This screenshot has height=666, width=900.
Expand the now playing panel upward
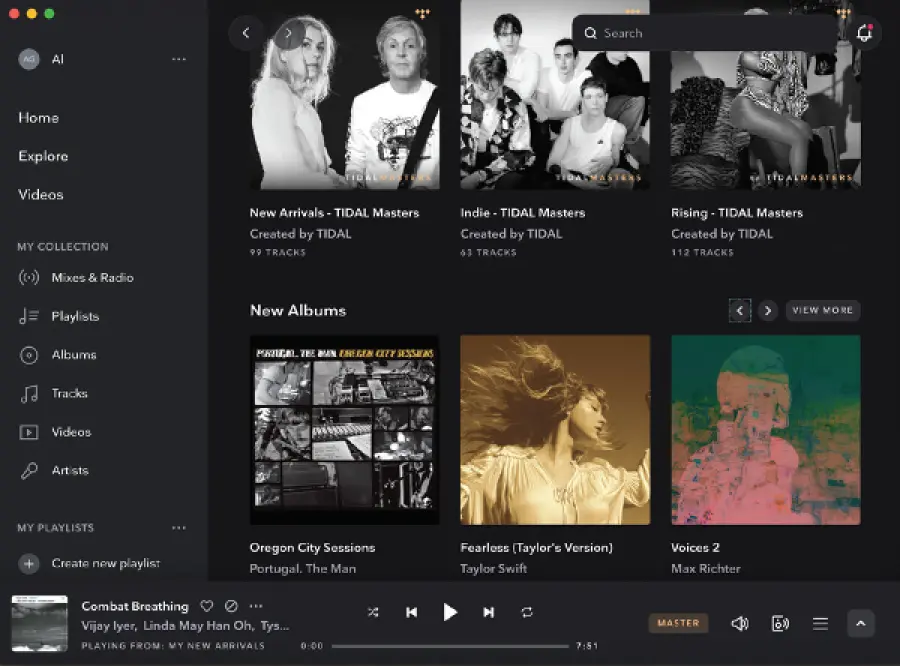click(x=861, y=623)
